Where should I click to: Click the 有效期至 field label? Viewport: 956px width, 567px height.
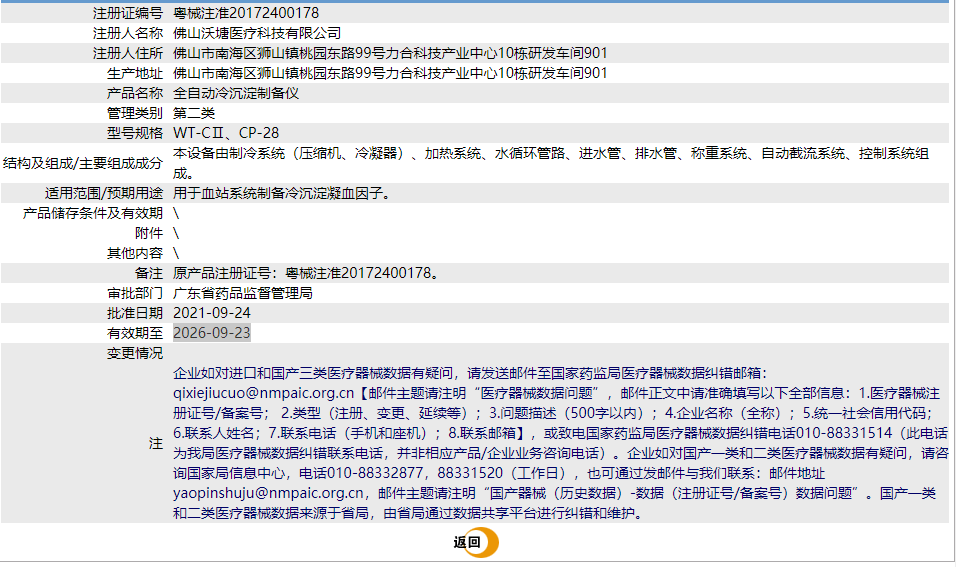[x=135, y=333]
